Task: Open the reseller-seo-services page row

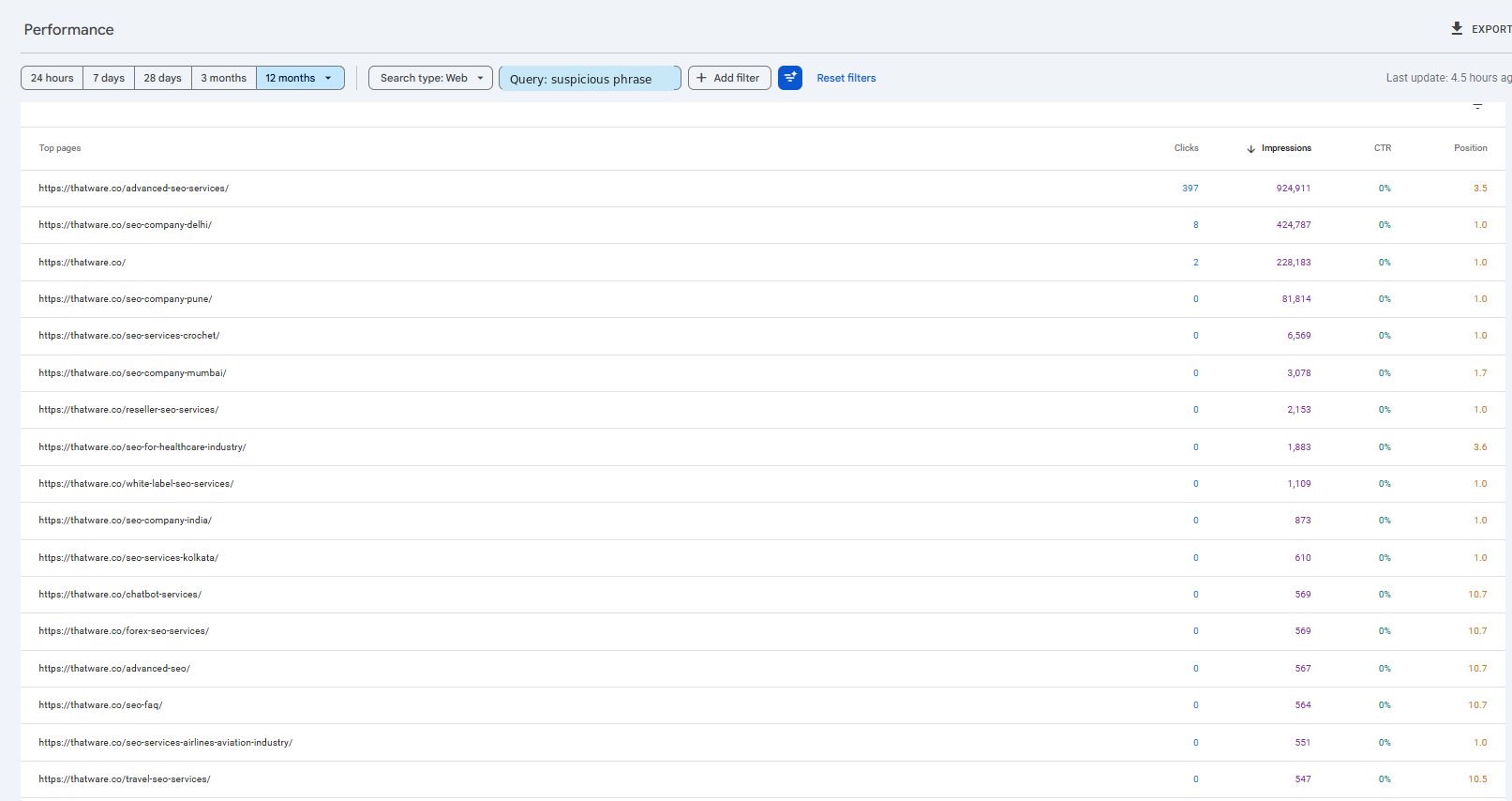Action: click(x=763, y=410)
